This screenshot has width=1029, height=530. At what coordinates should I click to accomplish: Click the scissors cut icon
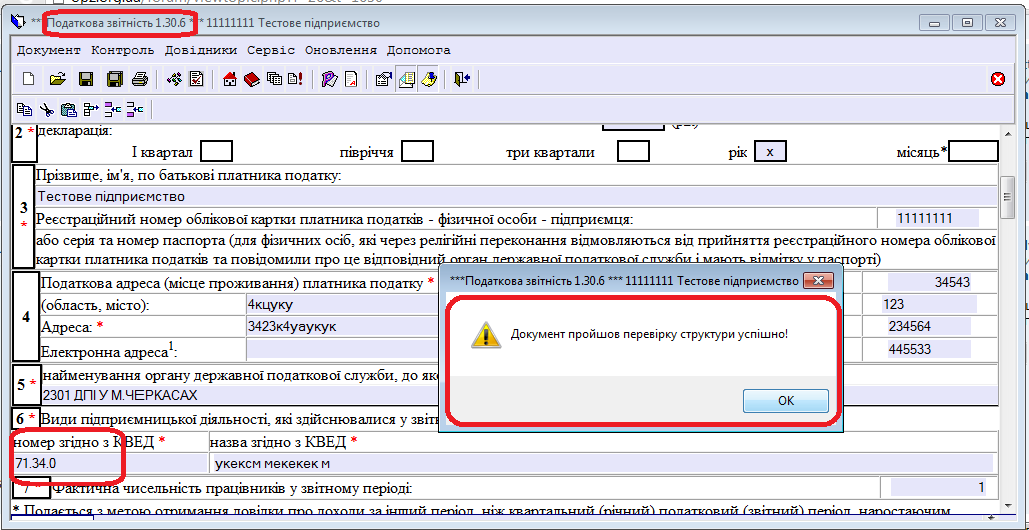pos(46,109)
